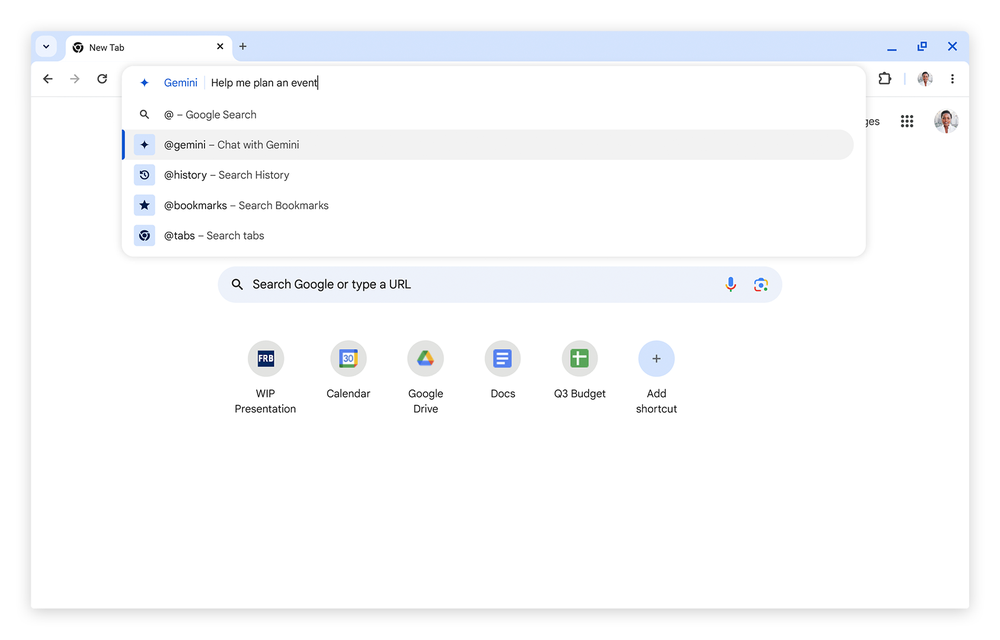Click the clock history icon of @history row
The height and width of the screenshot is (640, 1000).
pyautogui.click(x=145, y=175)
